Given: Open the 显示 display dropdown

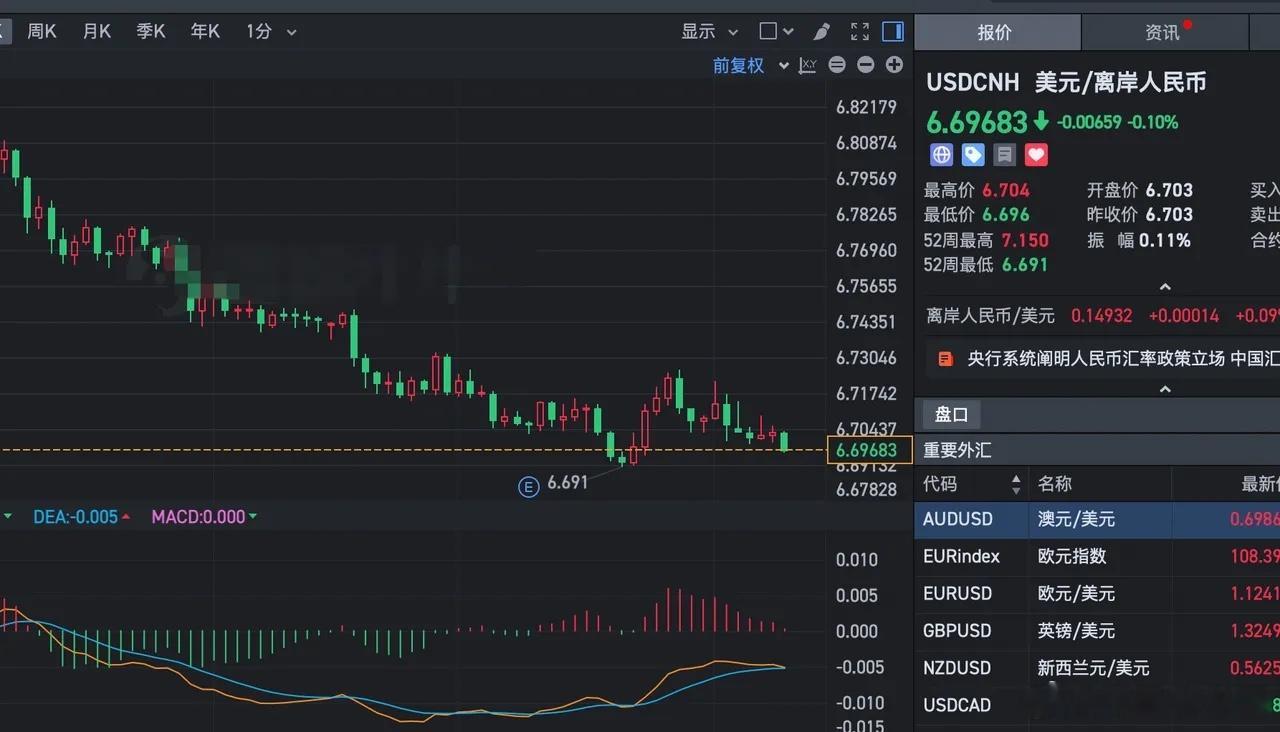Looking at the screenshot, I should point(710,32).
